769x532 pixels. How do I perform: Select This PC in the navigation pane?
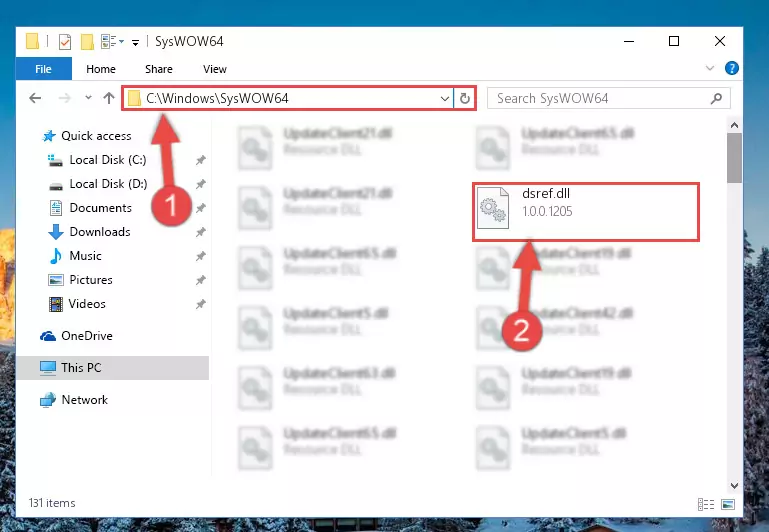pyautogui.click(x=112, y=368)
